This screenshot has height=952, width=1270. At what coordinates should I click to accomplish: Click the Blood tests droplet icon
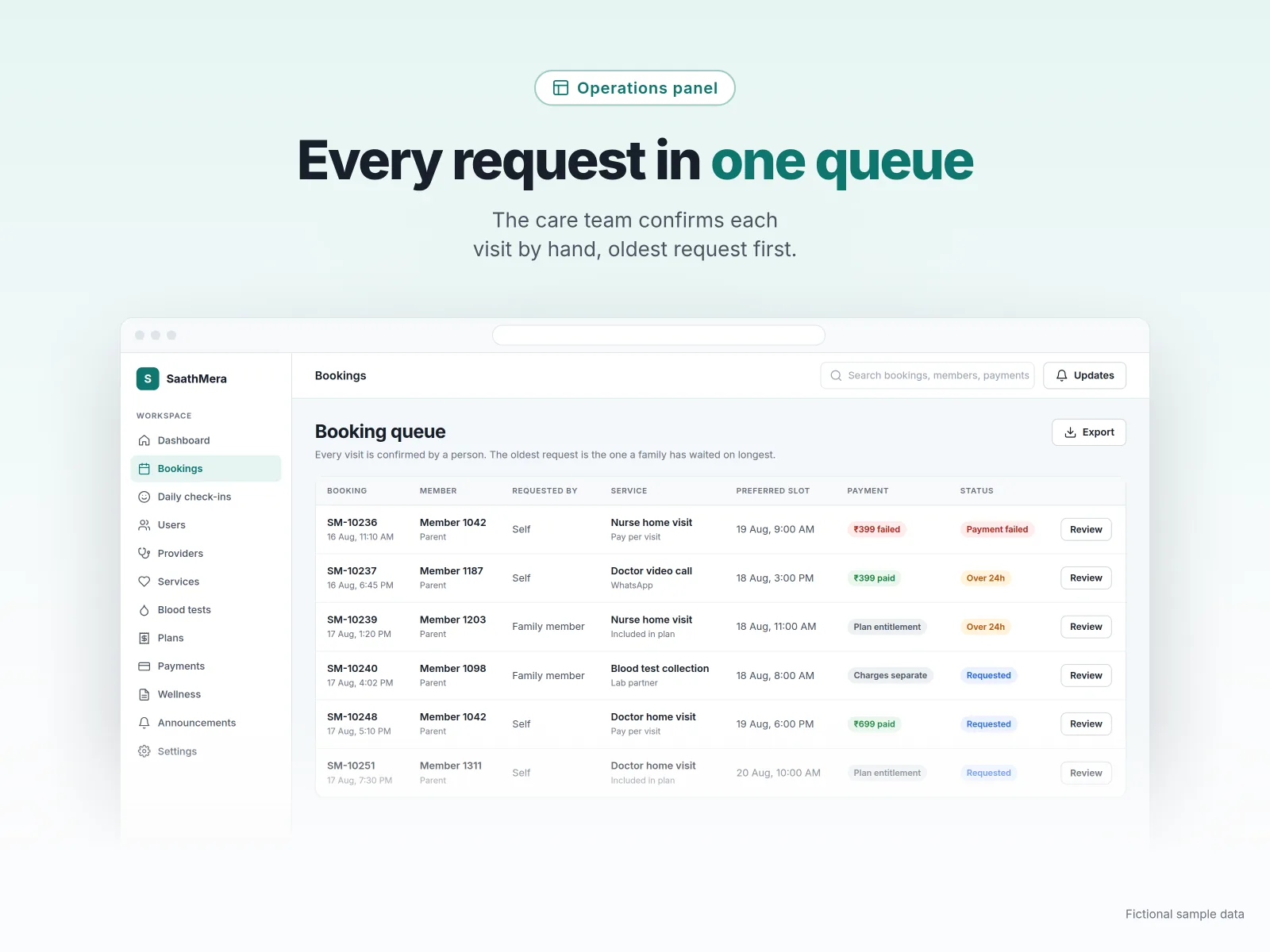click(144, 610)
